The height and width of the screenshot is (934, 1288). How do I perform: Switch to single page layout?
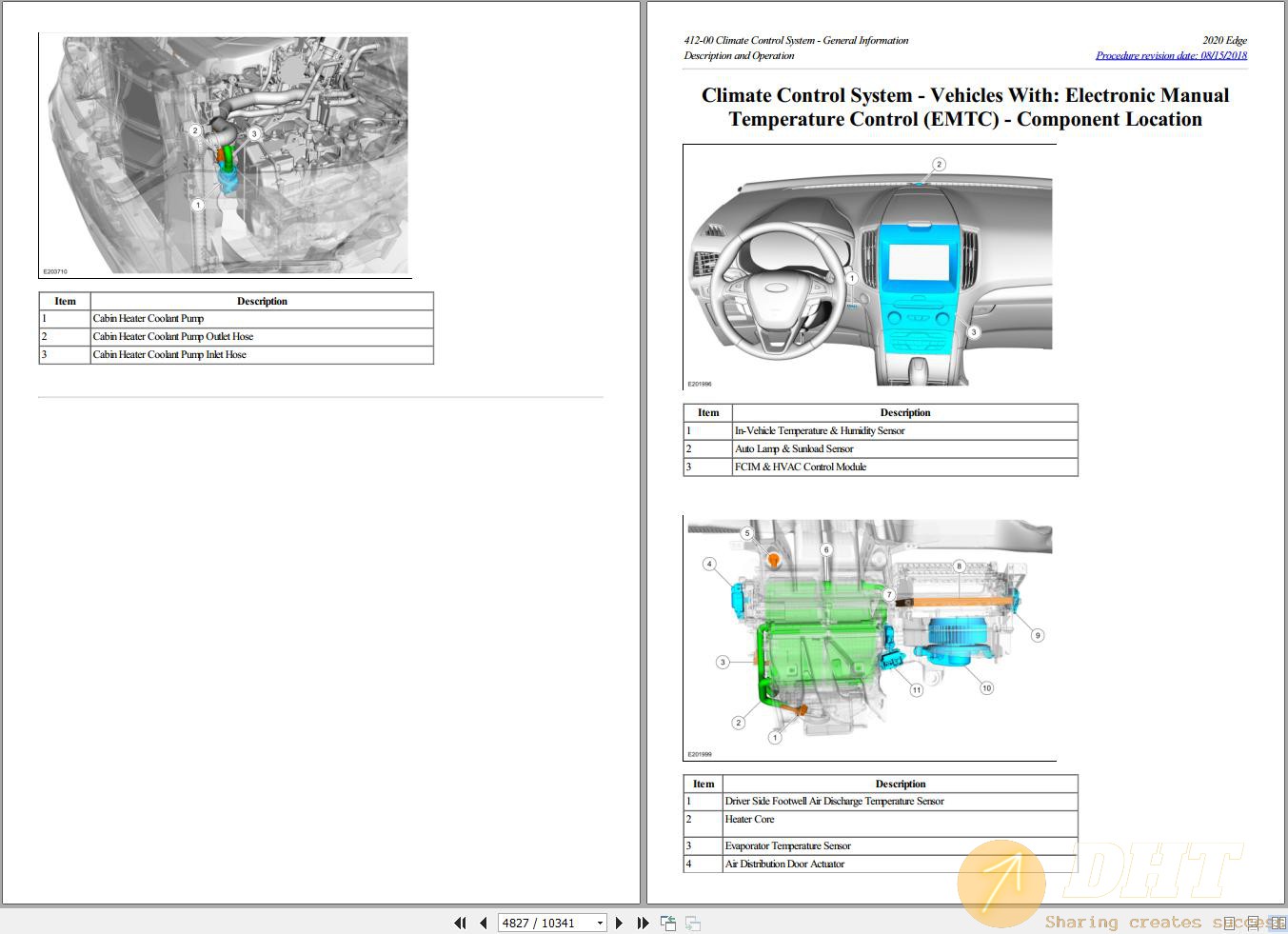point(1230,923)
